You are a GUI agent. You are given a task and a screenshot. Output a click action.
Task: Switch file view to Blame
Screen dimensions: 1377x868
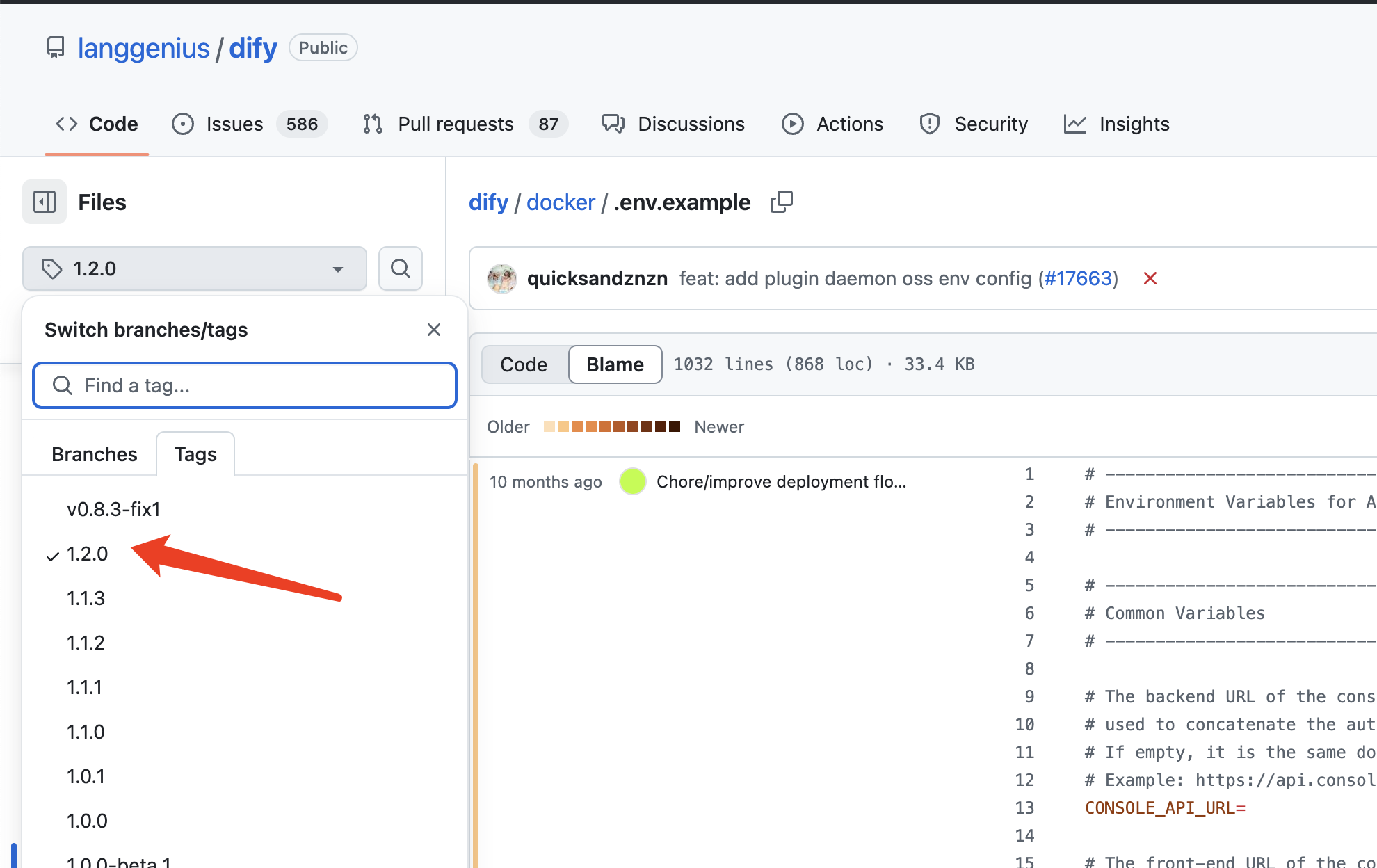(x=615, y=364)
